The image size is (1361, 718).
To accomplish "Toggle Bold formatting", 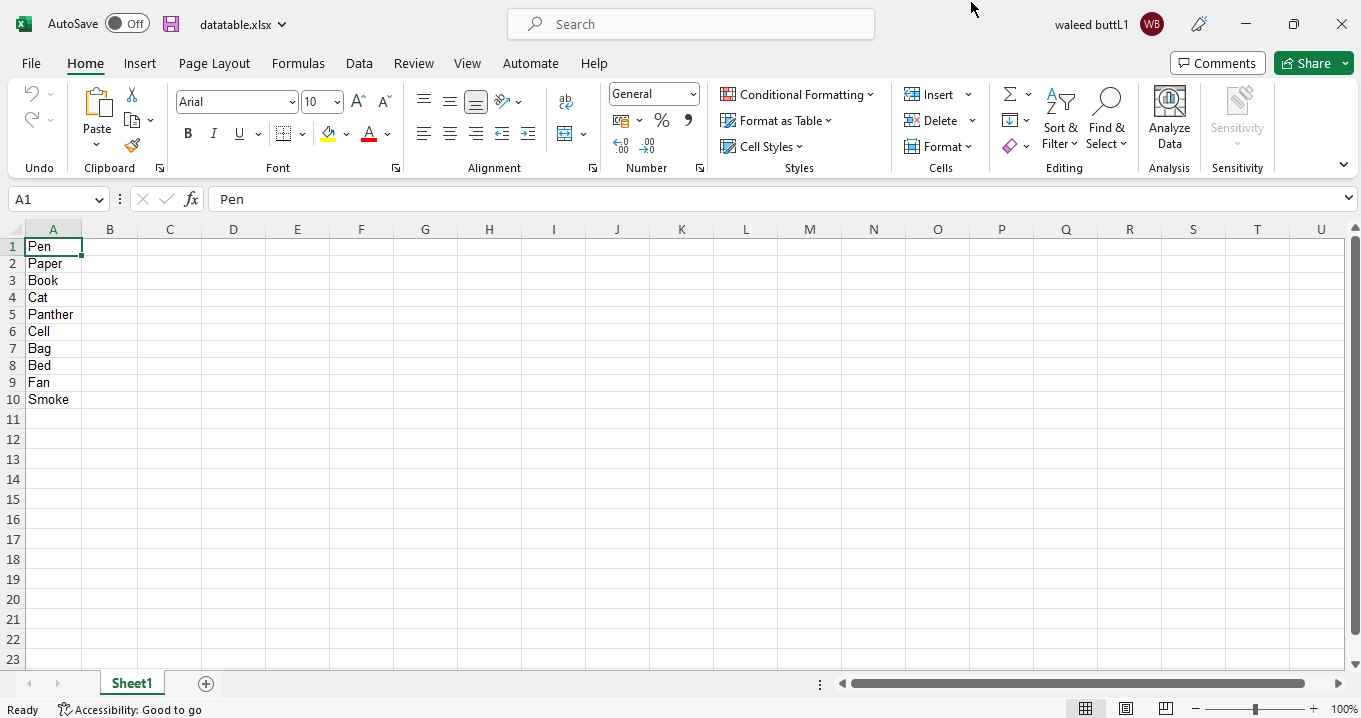I will coord(188,134).
